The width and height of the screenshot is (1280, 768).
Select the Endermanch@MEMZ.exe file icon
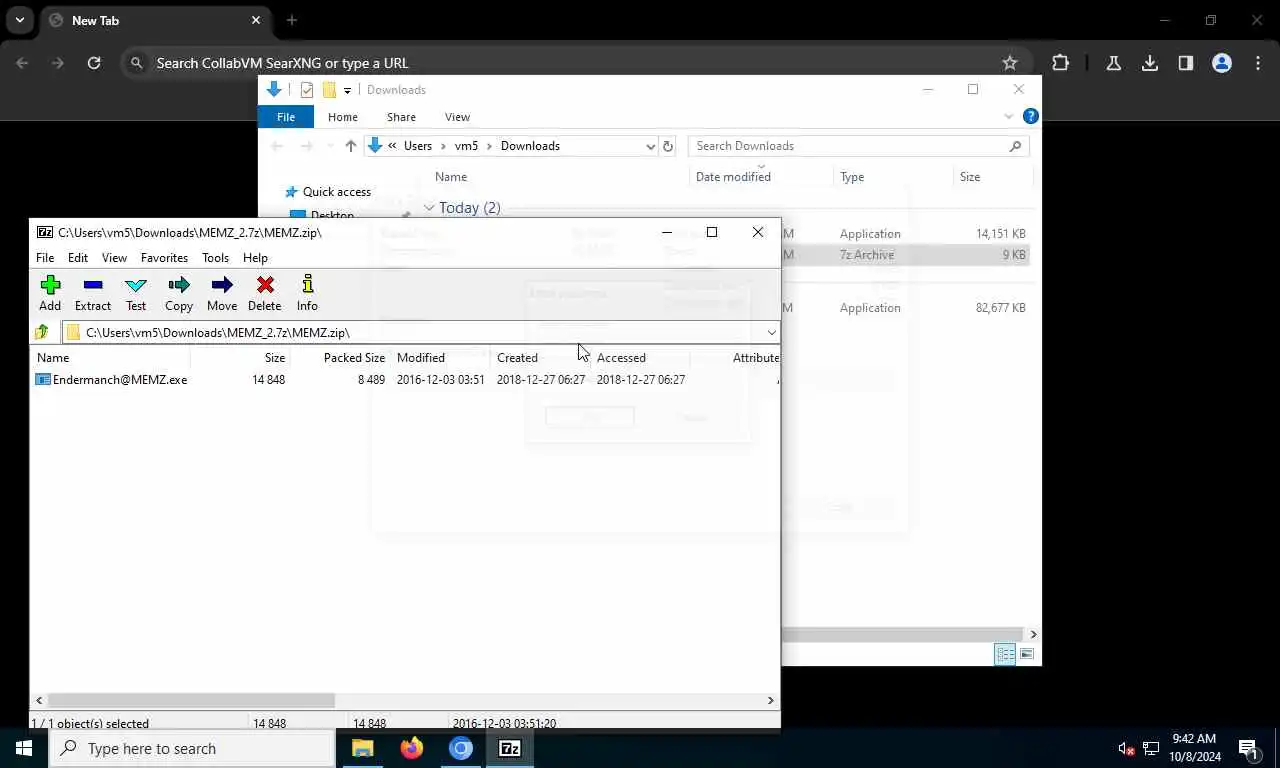[43, 380]
